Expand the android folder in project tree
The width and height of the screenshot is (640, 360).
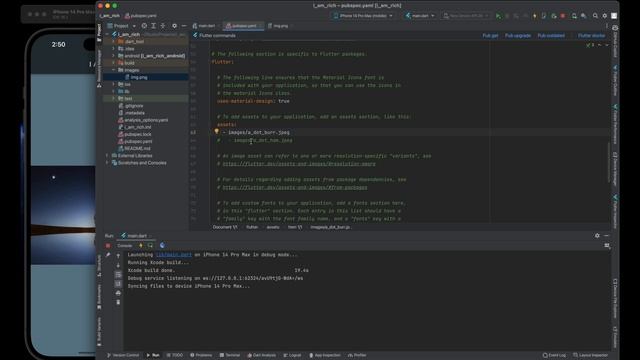coord(113,56)
